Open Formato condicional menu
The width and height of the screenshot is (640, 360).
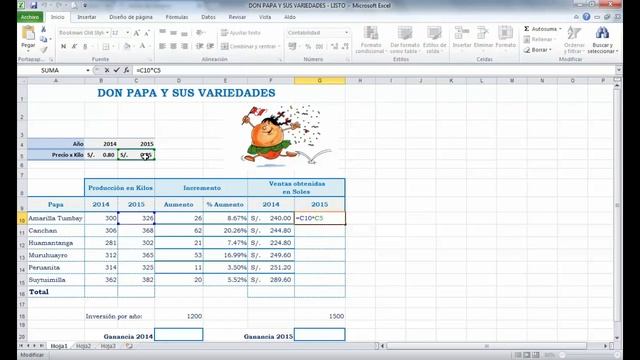371,40
